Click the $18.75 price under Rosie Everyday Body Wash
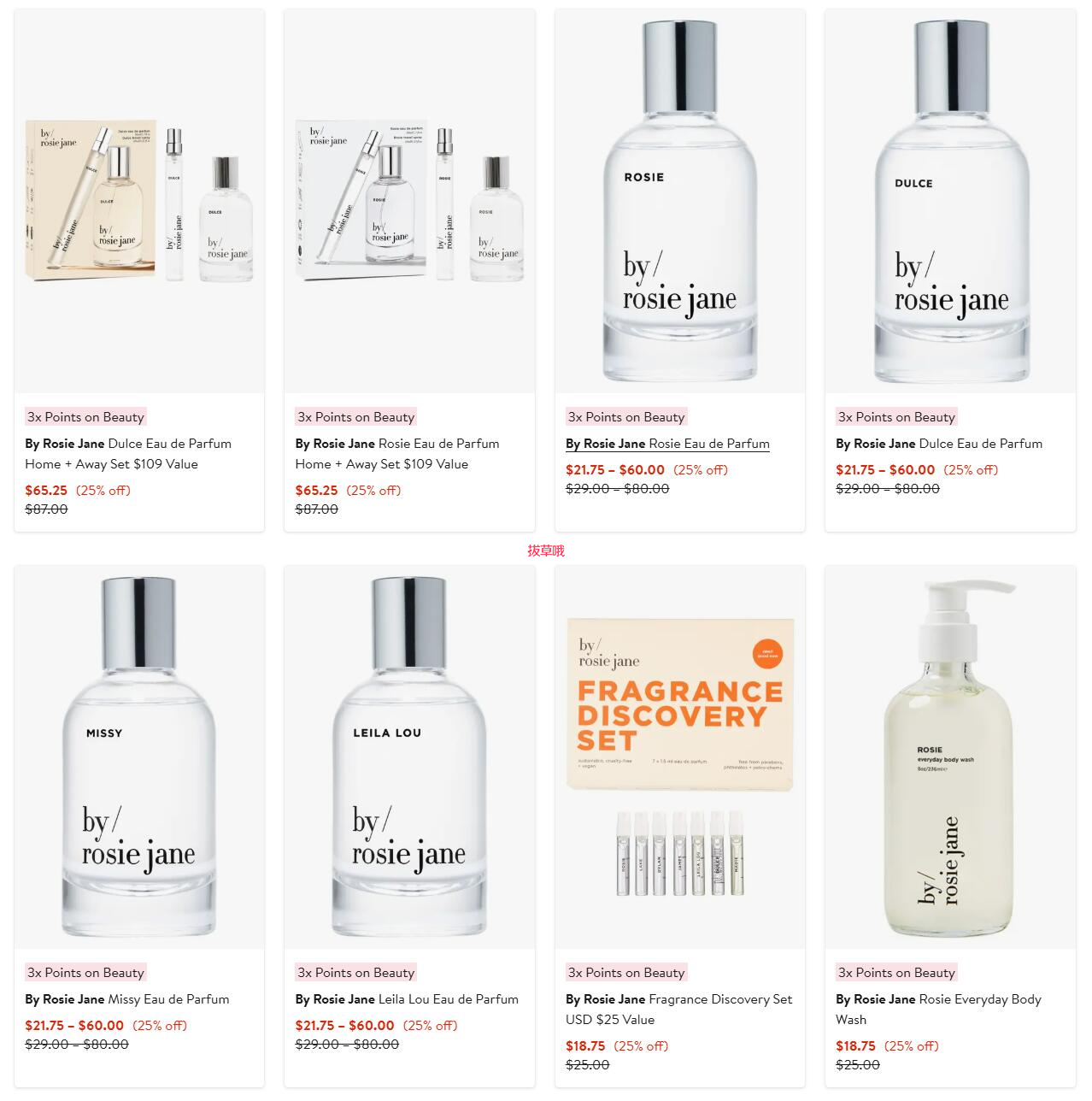Screen dimensions: 1092x1101 pyautogui.click(x=855, y=1046)
